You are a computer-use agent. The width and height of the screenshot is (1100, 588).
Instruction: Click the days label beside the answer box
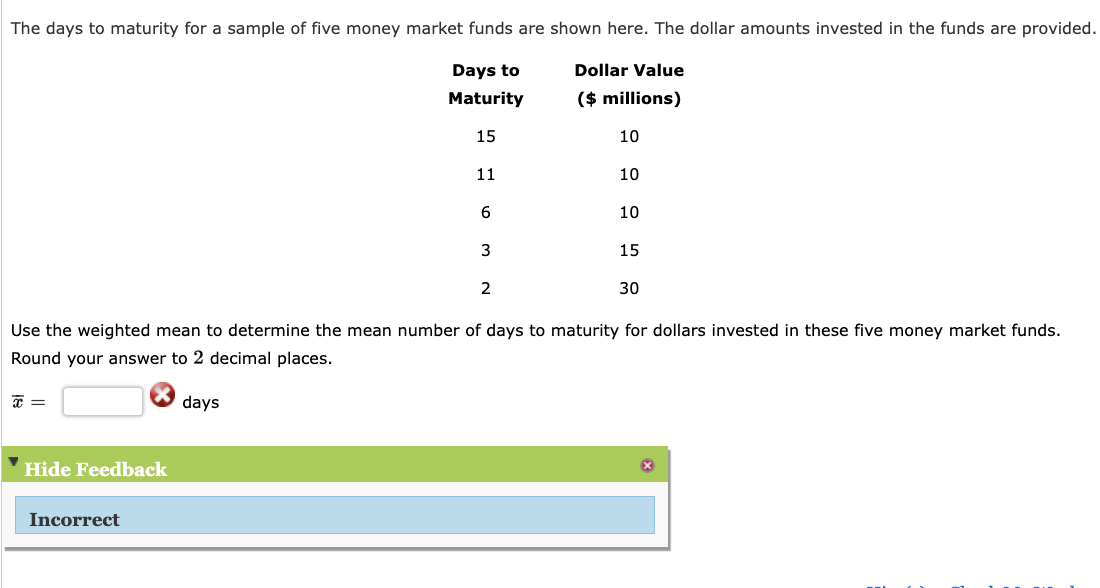coord(200,402)
